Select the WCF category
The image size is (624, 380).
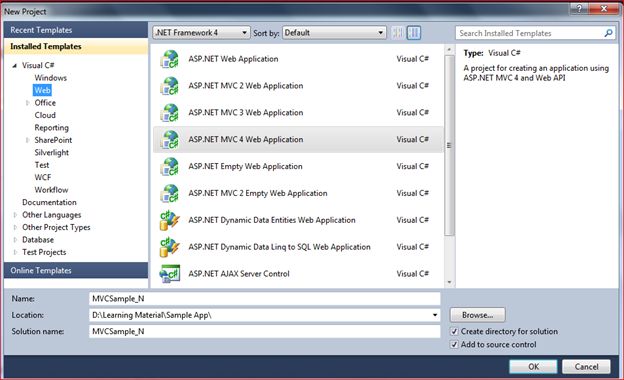(x=43, y=177)
